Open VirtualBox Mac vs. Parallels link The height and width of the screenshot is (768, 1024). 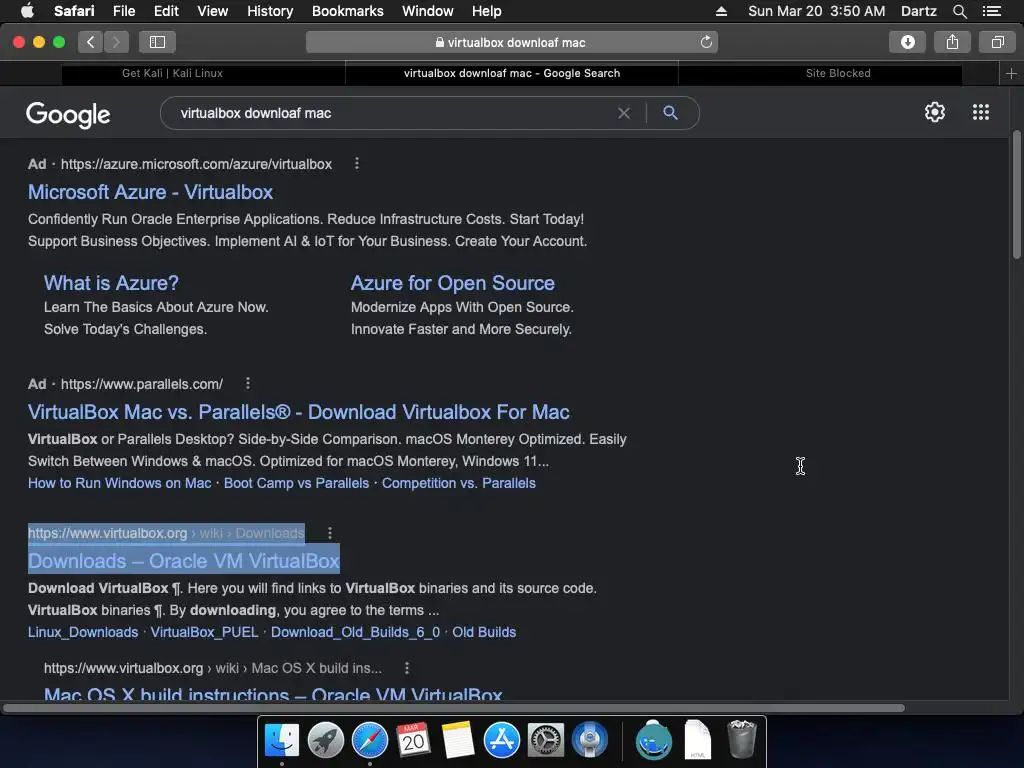click(298, 412)
